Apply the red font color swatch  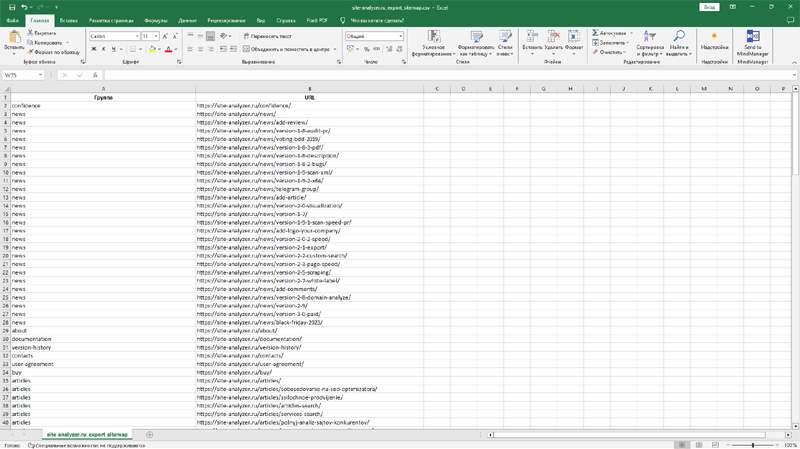pos(168,49)
